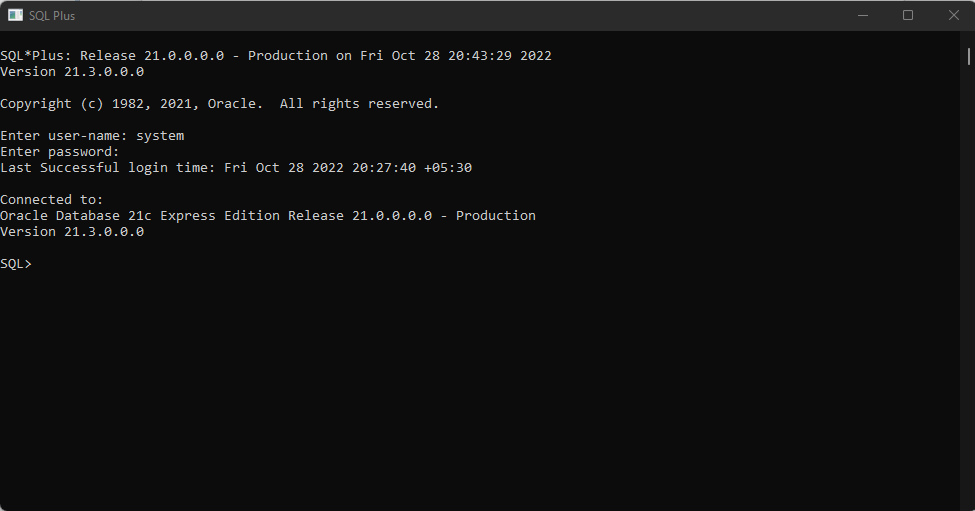975x511 pixels.
Task: Click the word 'system' after user-name
Action: point(160,136)
